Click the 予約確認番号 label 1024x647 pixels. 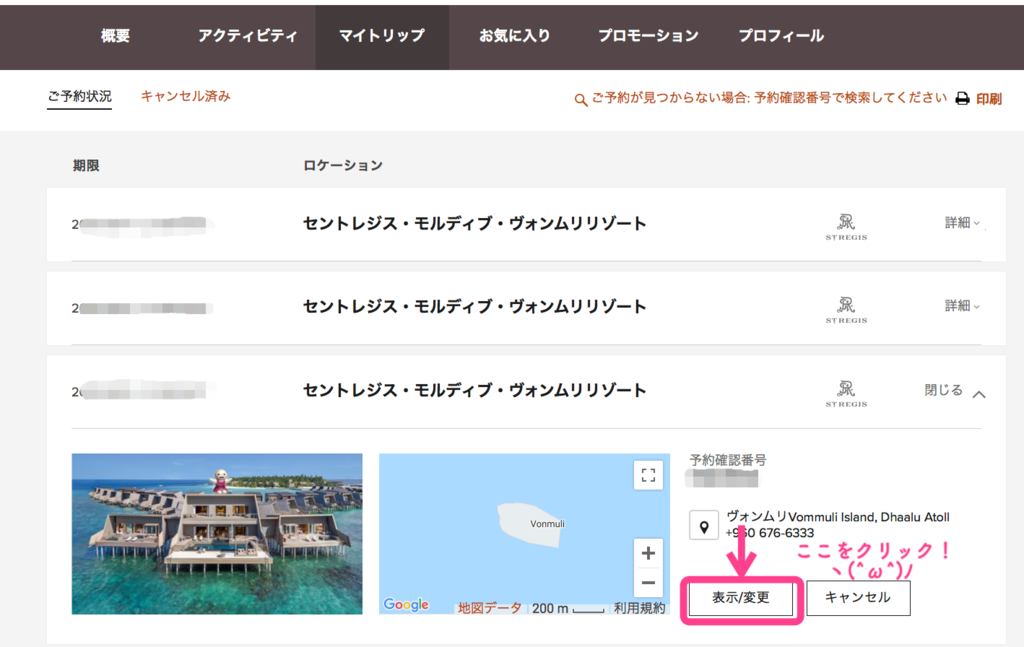728,460
